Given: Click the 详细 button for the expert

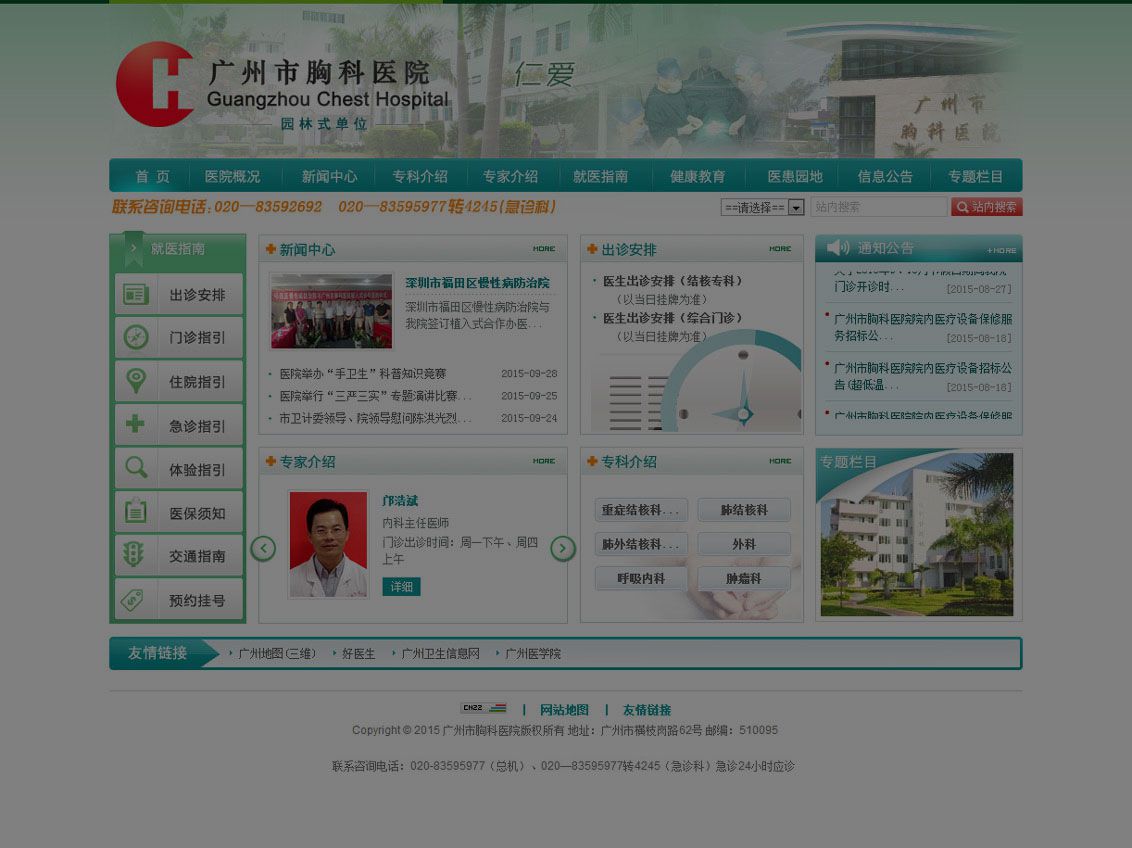Looking at the screenshot, I should click(x=401, y=587).
